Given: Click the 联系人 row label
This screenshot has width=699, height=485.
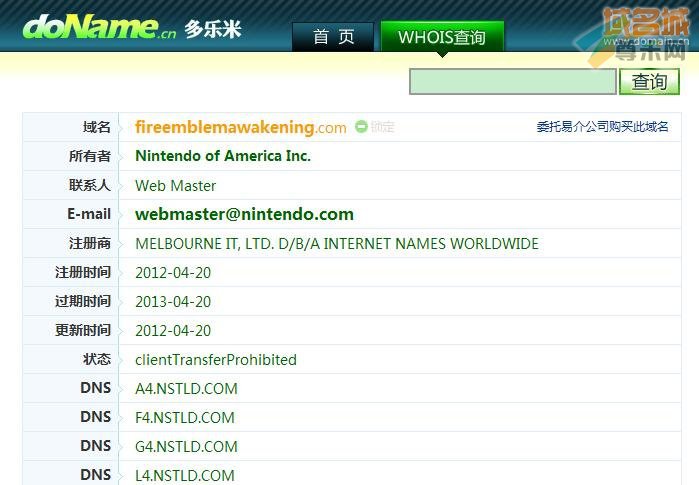Looking at the screenshot, I should 90,185.
